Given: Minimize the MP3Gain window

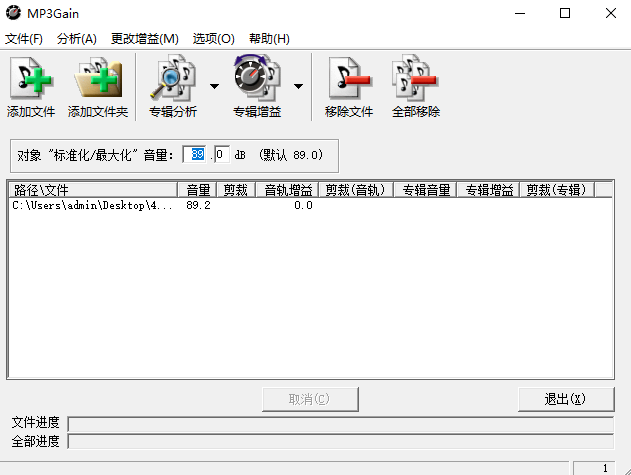Looking at the screenshot, I should [x=520, y=13].
